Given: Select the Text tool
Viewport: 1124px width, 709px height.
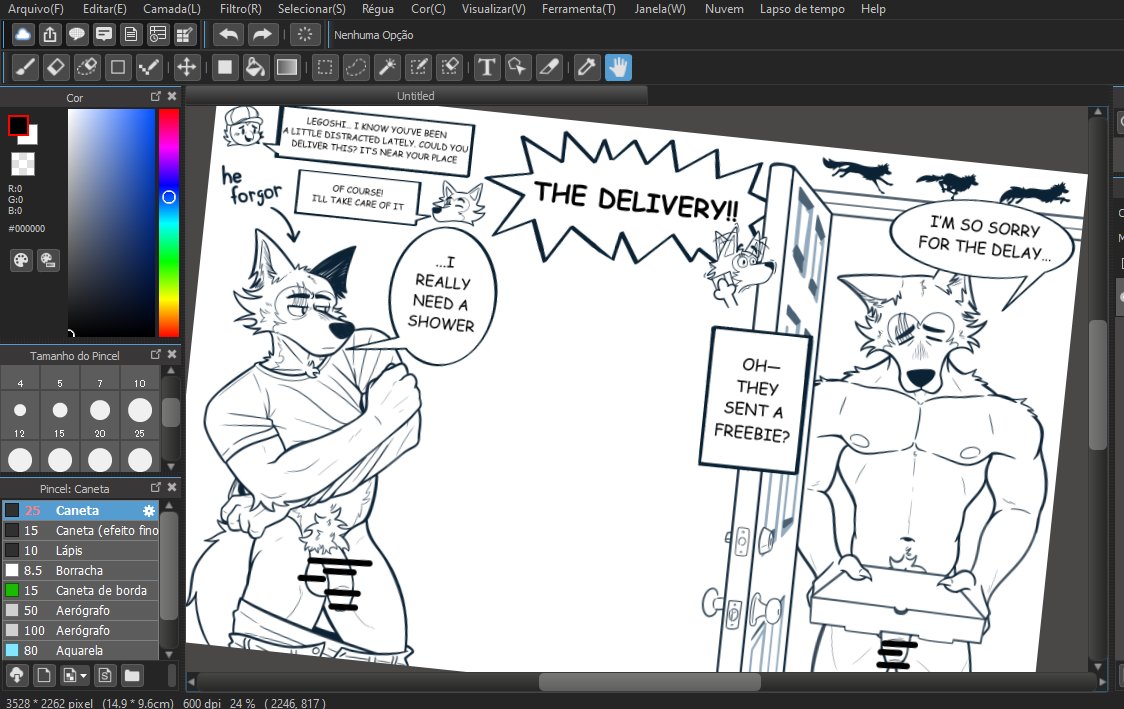Looking at the screenshot, I should tap(487, 67).
